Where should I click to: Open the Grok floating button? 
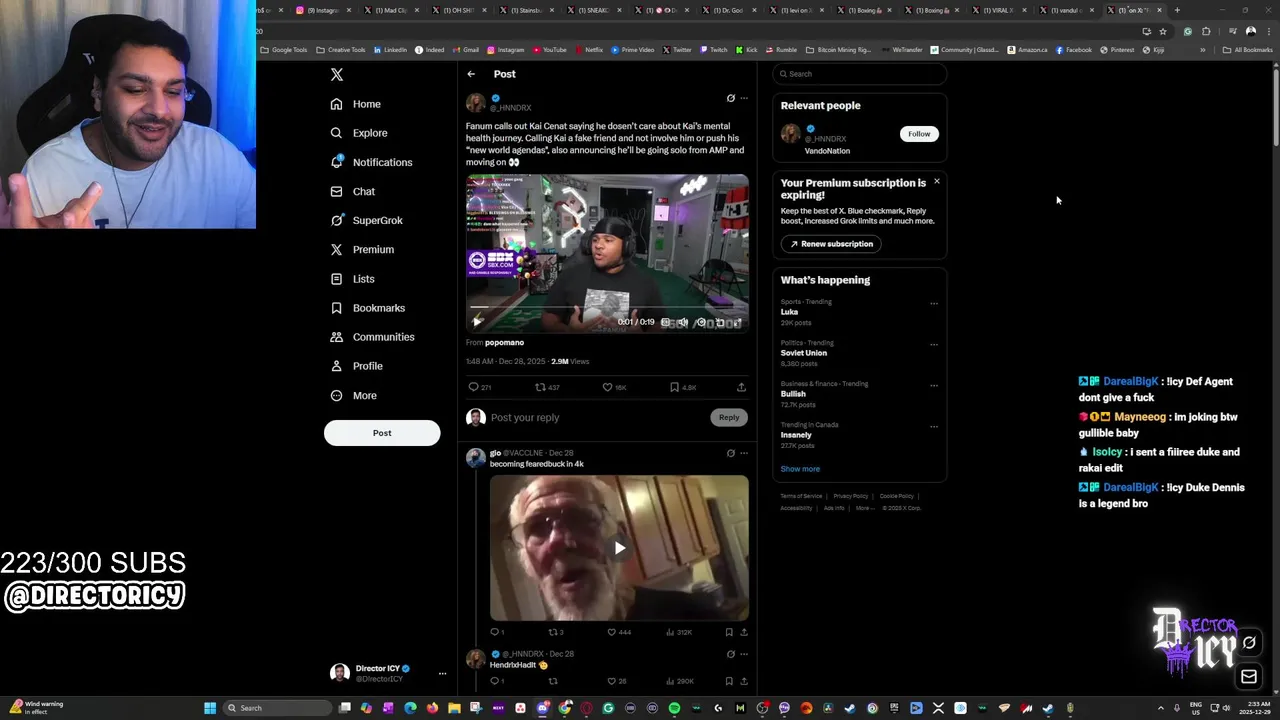coord(1249,642)
